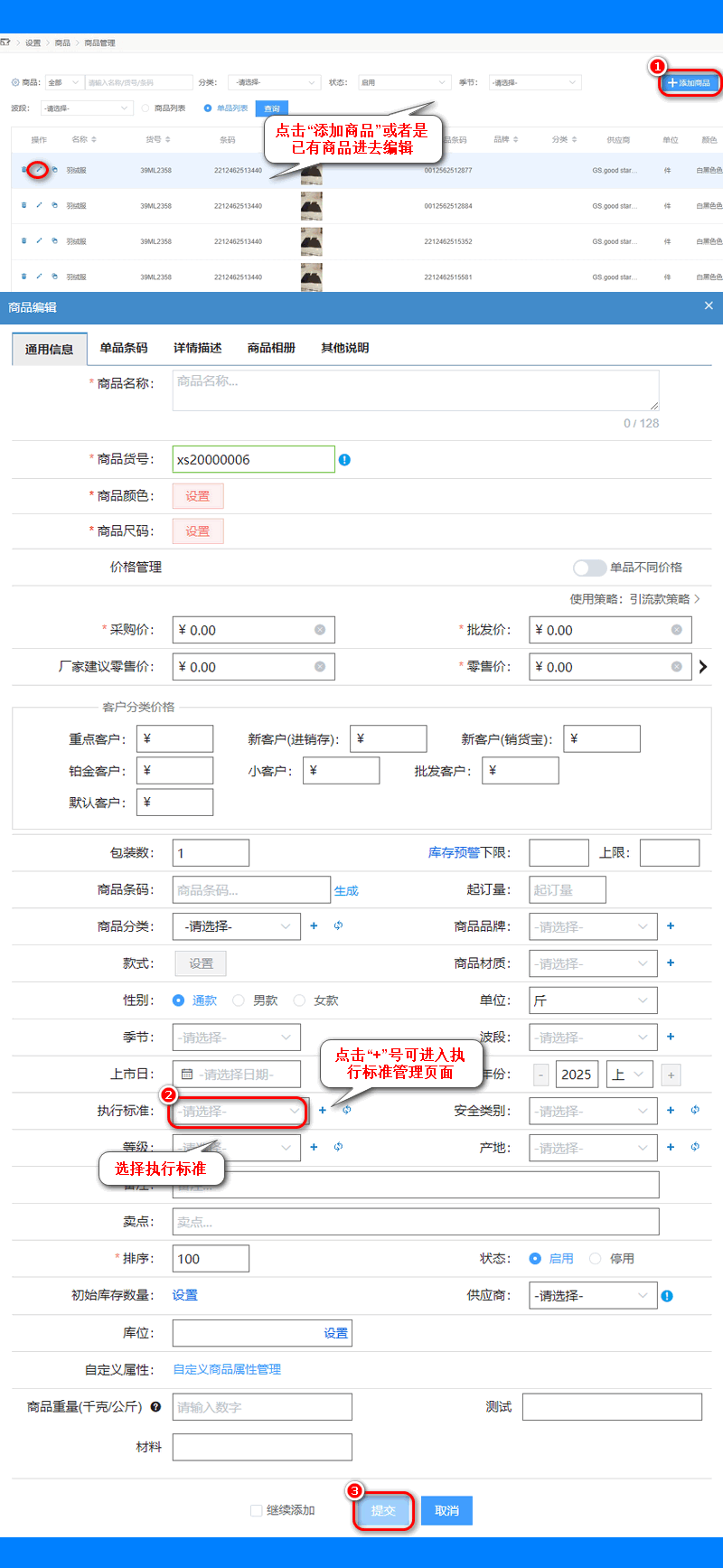Click 设置 button for 商品颜色
This screenshot has height=1568, width=723.
click(198, 496)
